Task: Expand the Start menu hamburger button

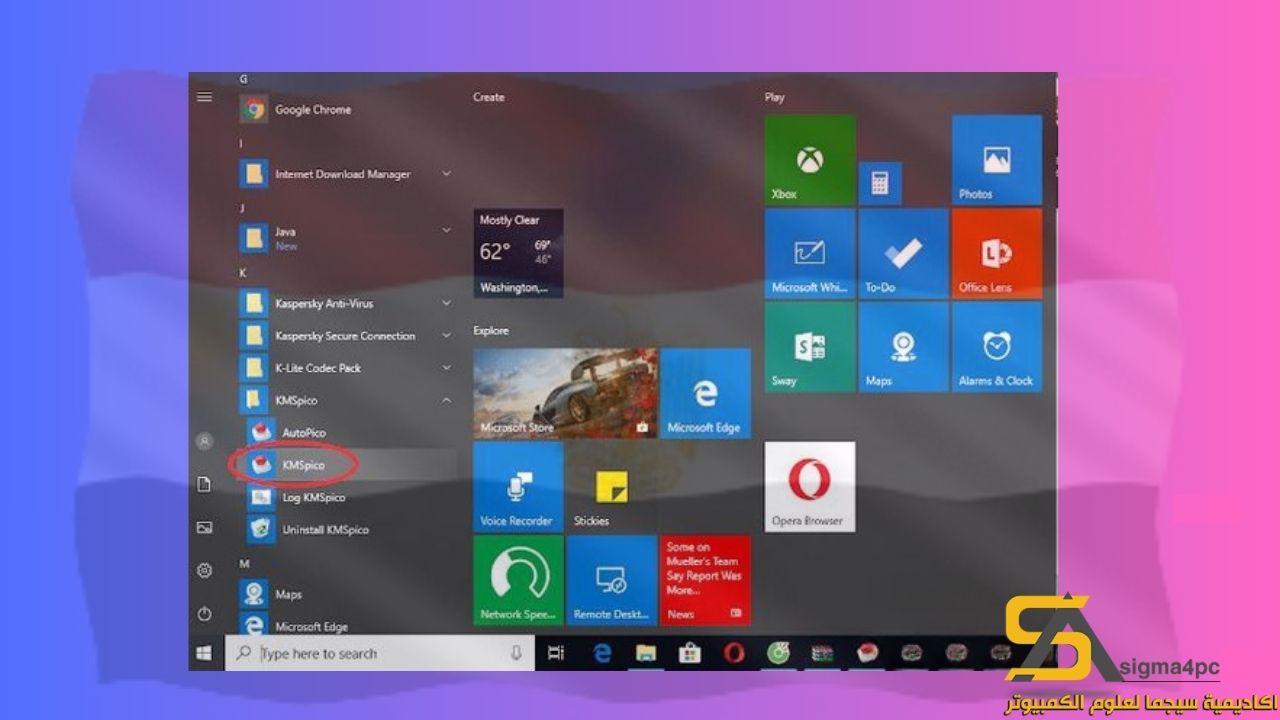Action: click(205, 97)
